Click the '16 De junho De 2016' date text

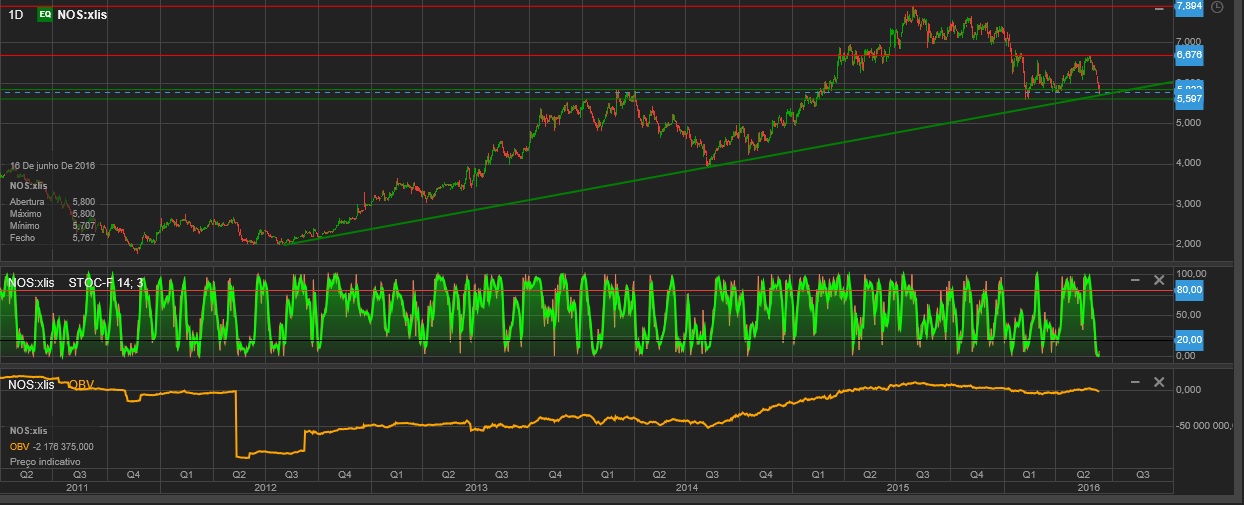(x=52, y=165)
